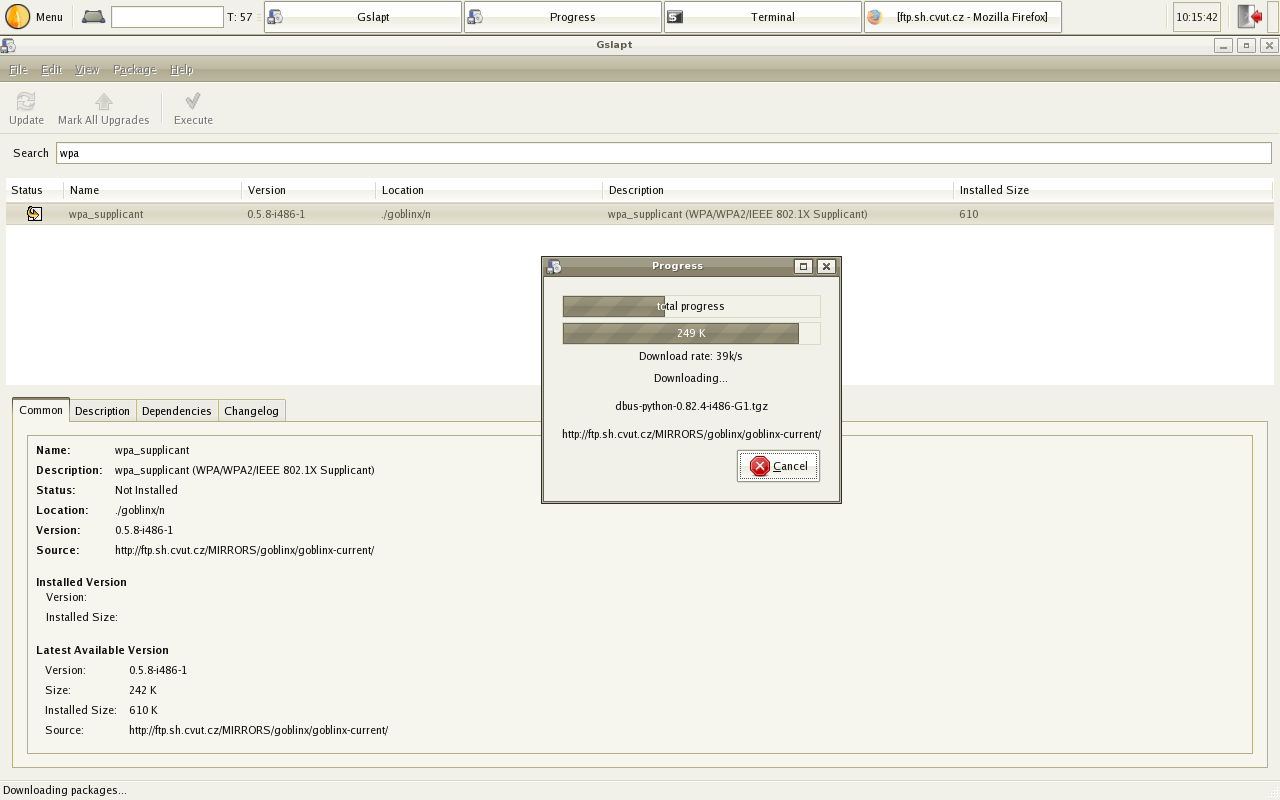
Task: Switch to Gslapt in the taskbar
Action: click(363, 17)
